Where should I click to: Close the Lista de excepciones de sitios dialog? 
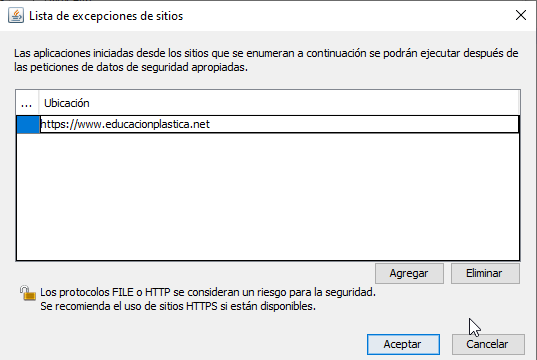521,15
